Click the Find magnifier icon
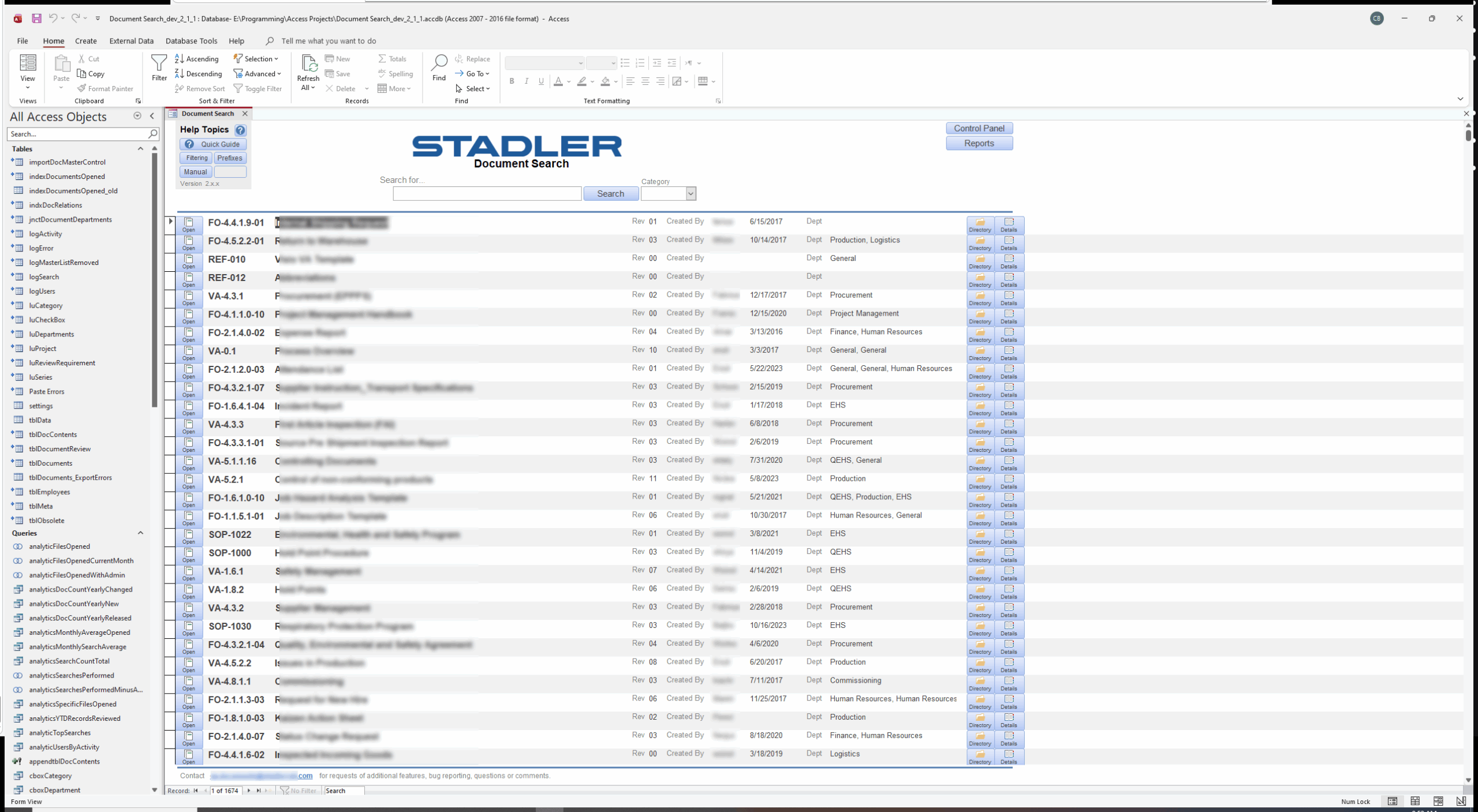Viewport: 1478px width, 812px height. [439, 62]
